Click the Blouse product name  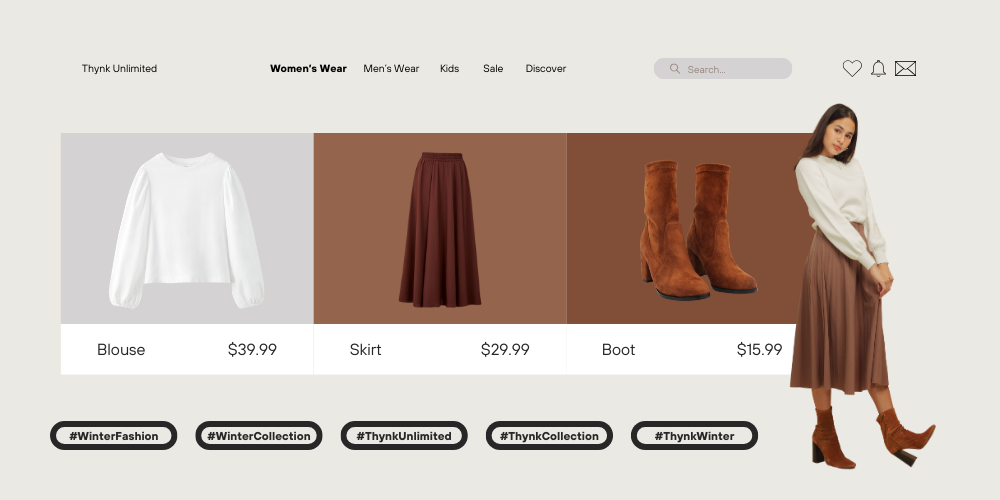click(x=121, y=350)
